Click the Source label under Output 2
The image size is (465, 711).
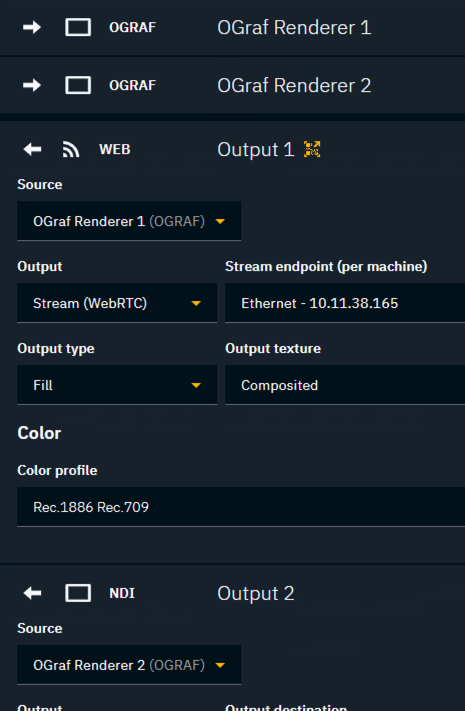point(40,628)
